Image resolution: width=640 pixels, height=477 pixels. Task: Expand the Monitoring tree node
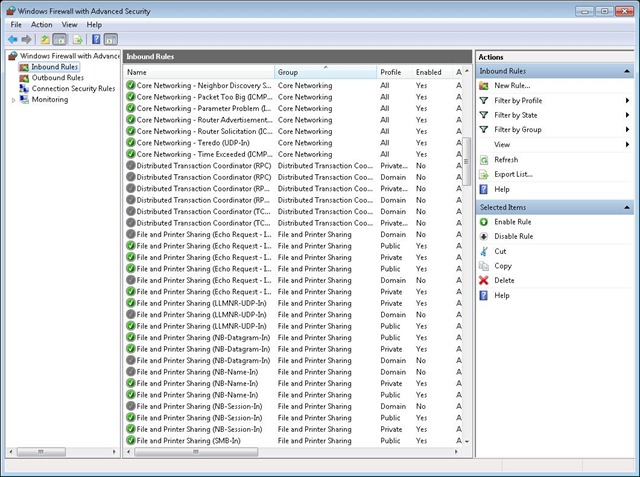click(13, 100)
